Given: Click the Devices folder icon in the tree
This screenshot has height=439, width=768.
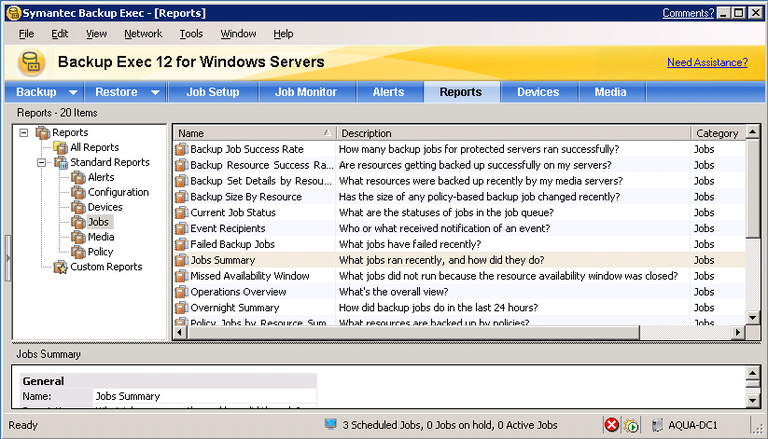Looking at the screenshot, I should pos(78,207).
